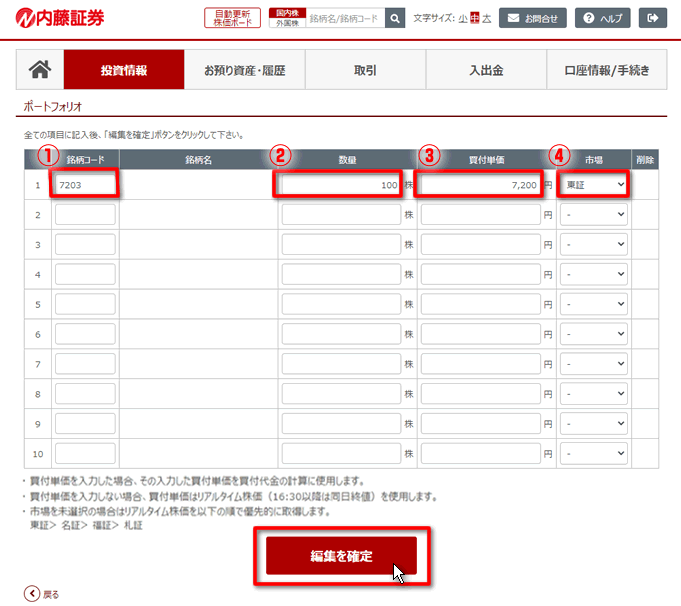Expand market dropdown in row 2
This screenshot has width=681, height=606.
pyautogui.click(x=594, y=215)
